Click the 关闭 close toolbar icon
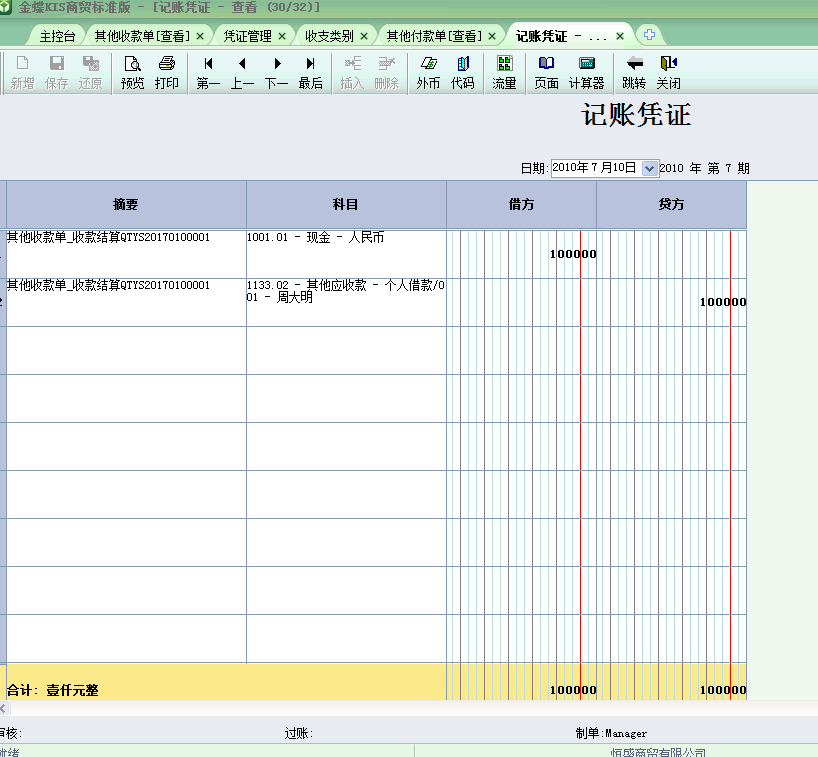The image size is (818, 757). 668,73
